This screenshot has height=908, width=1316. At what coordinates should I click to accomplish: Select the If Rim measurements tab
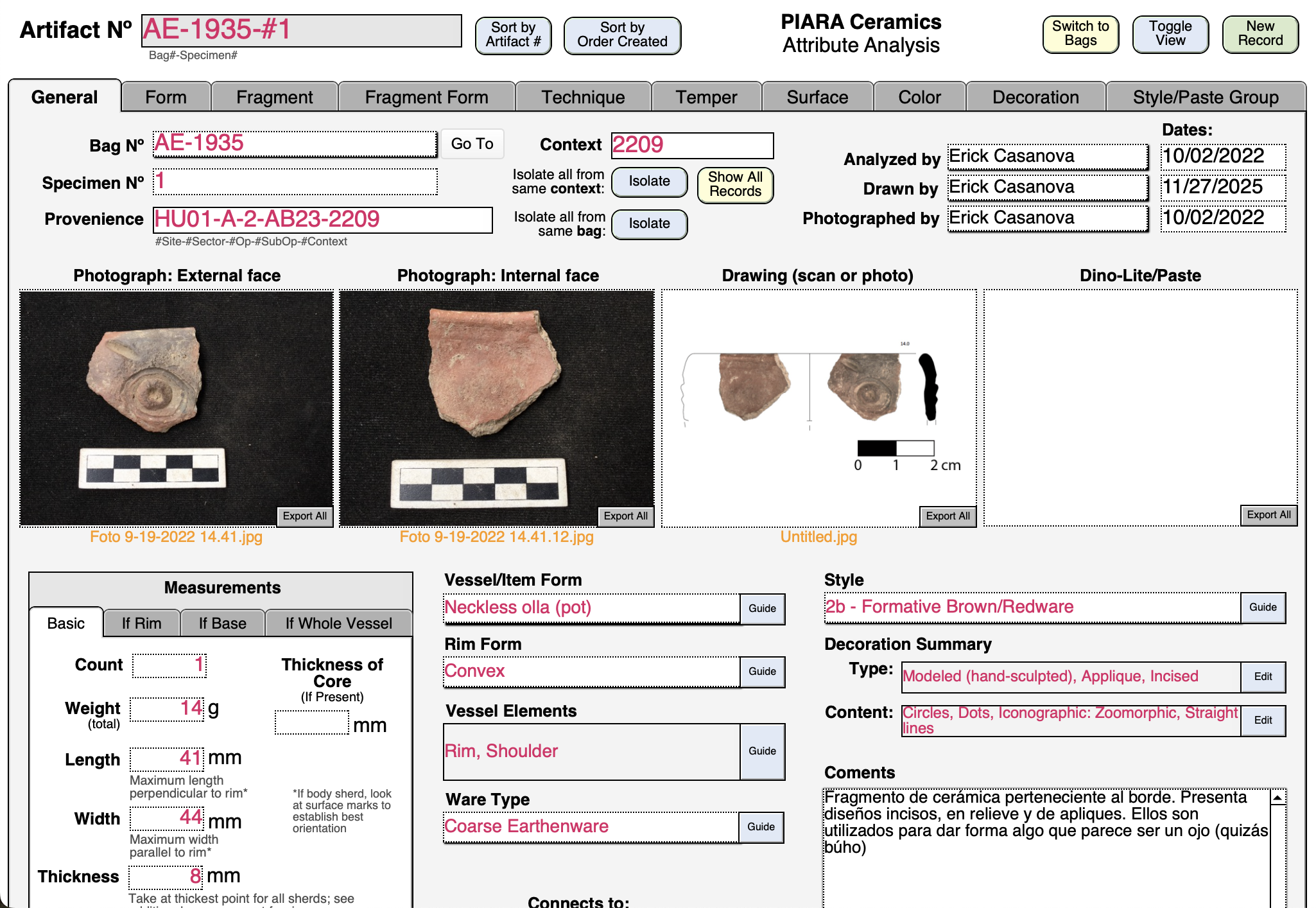141,623
